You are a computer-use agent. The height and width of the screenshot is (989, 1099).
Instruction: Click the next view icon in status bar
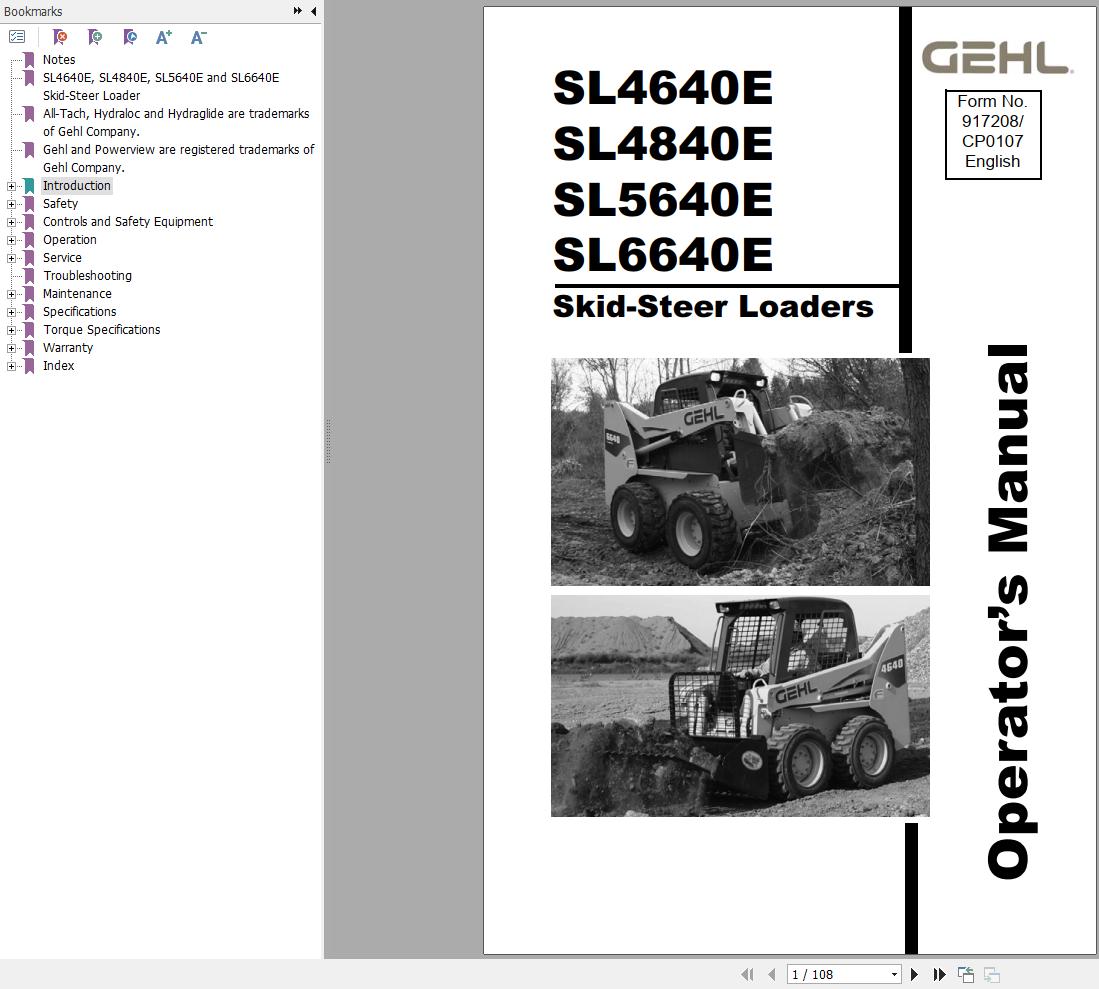pos(992,974)
